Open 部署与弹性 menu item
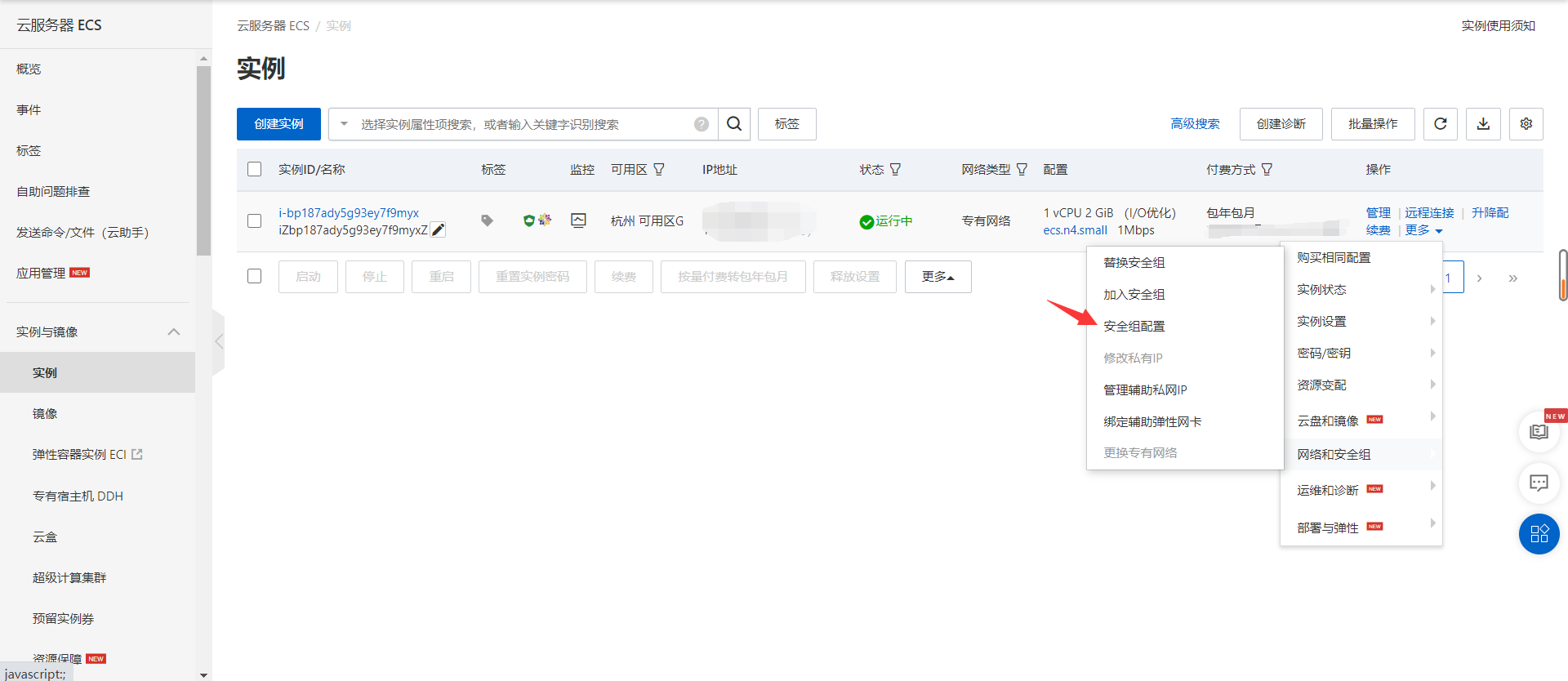 point(1361,527)
